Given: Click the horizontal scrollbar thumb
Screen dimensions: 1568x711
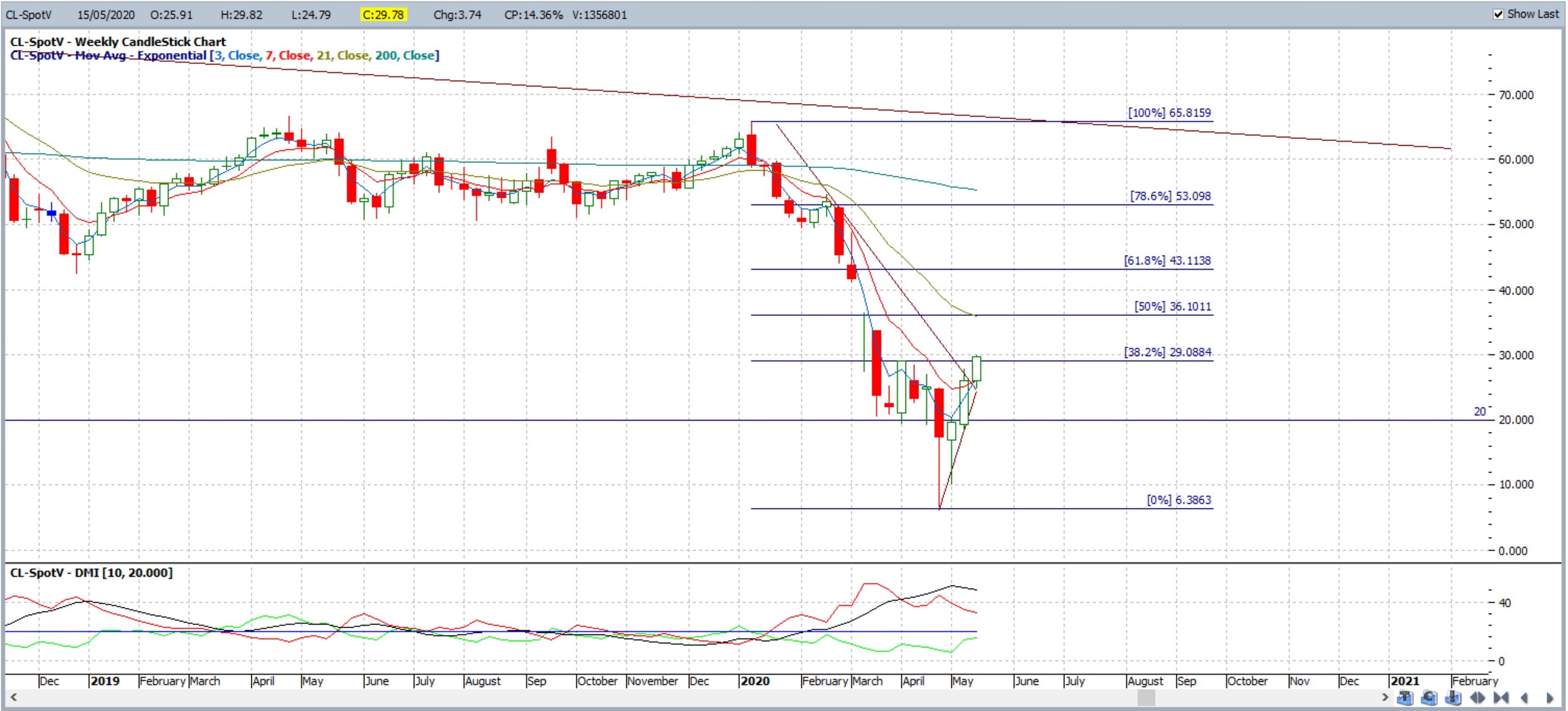Looking at the screenshot, I should tap(1146, 697).
